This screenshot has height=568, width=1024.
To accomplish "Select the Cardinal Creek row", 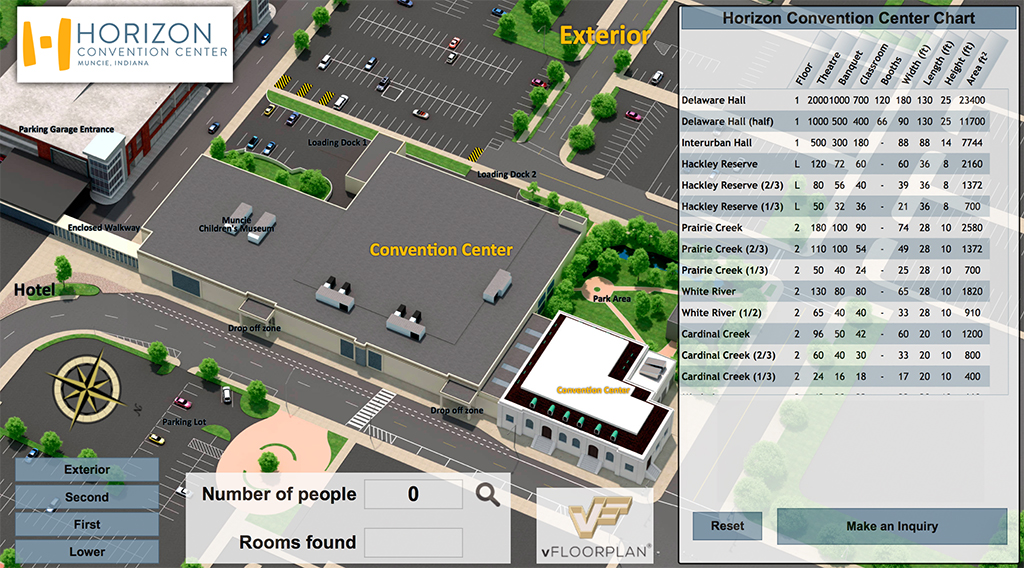I will coord(835,334).
